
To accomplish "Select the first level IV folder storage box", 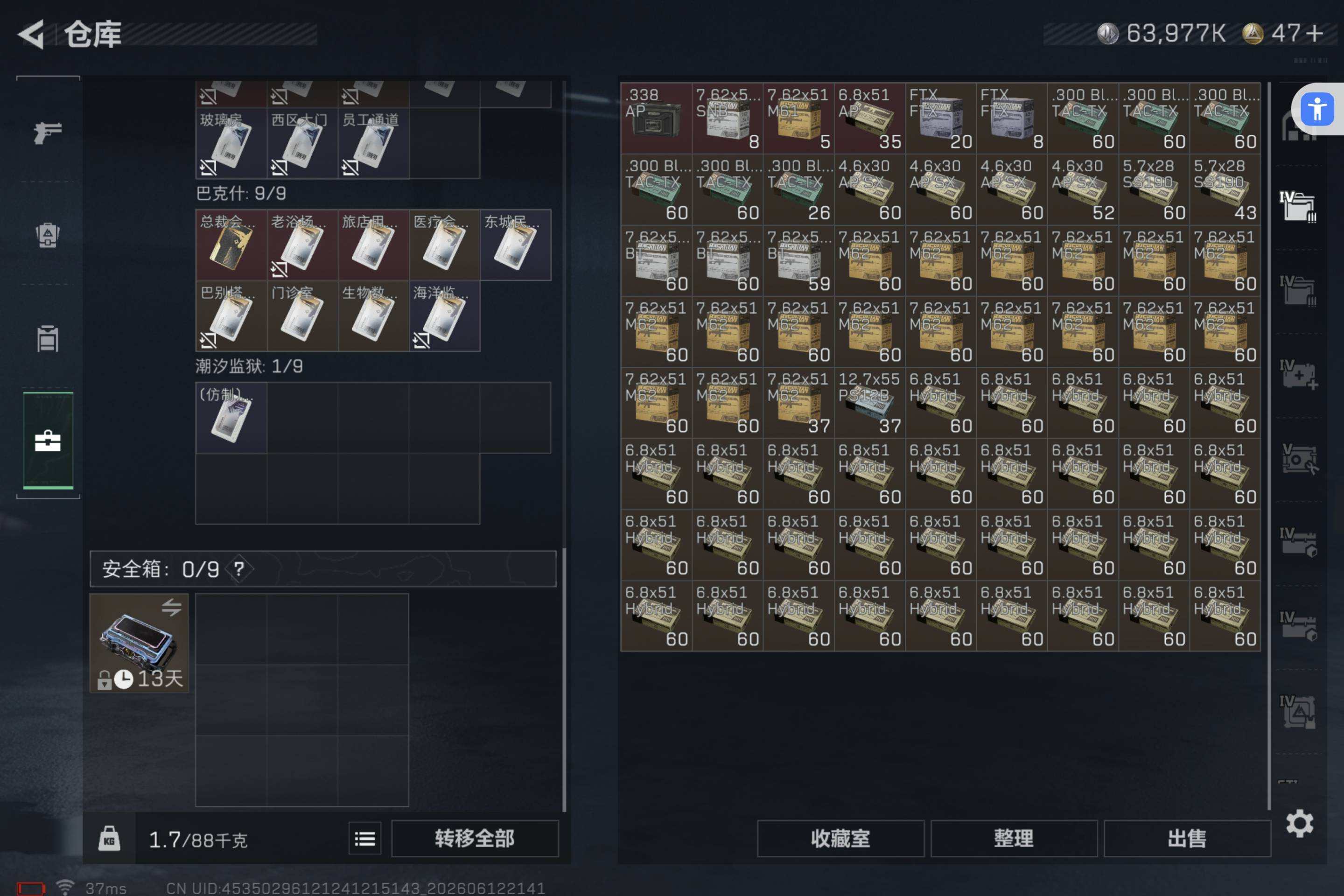I will click(1298, 207).
